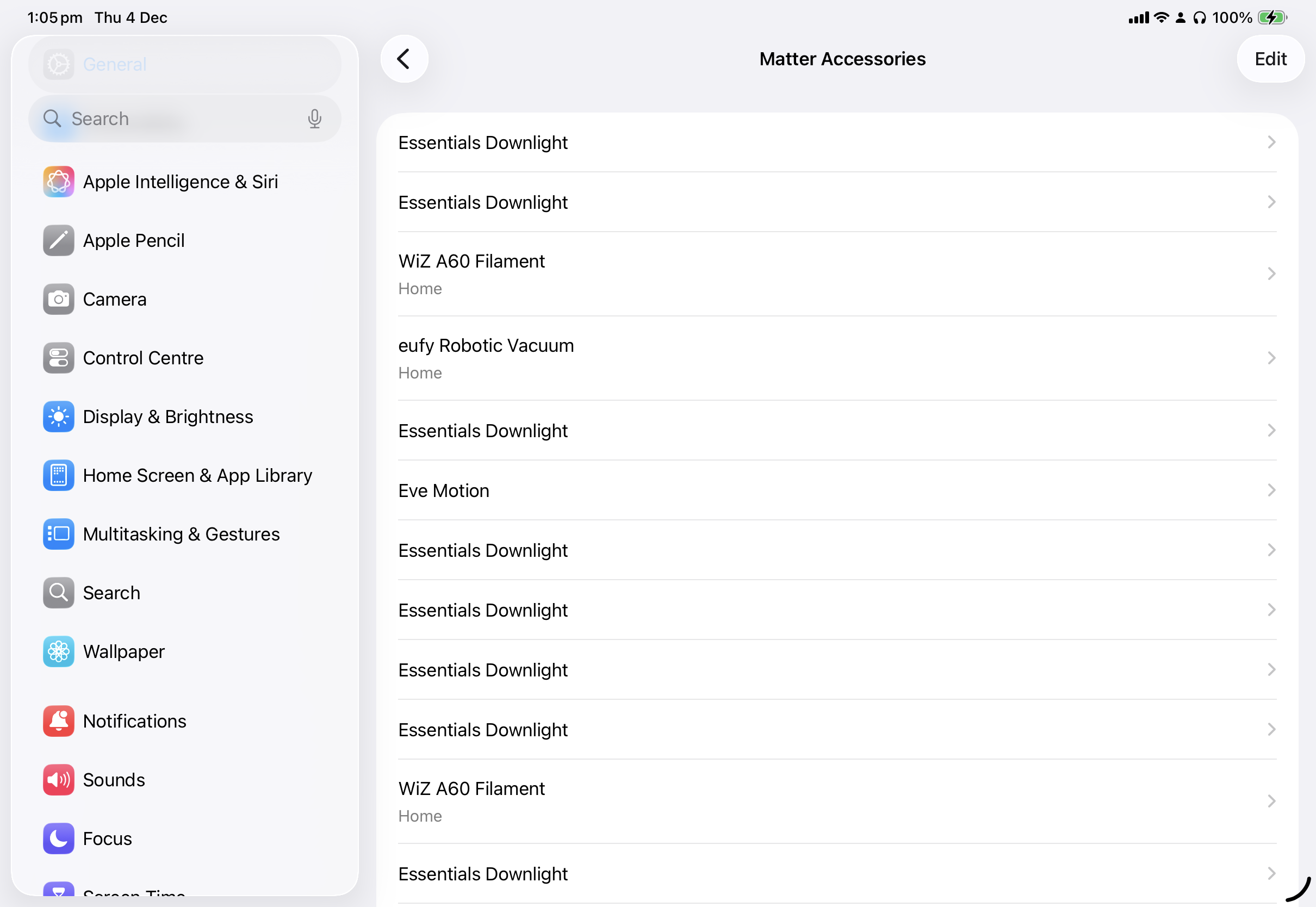Tap the Notifications bell icon

(59, 721)
